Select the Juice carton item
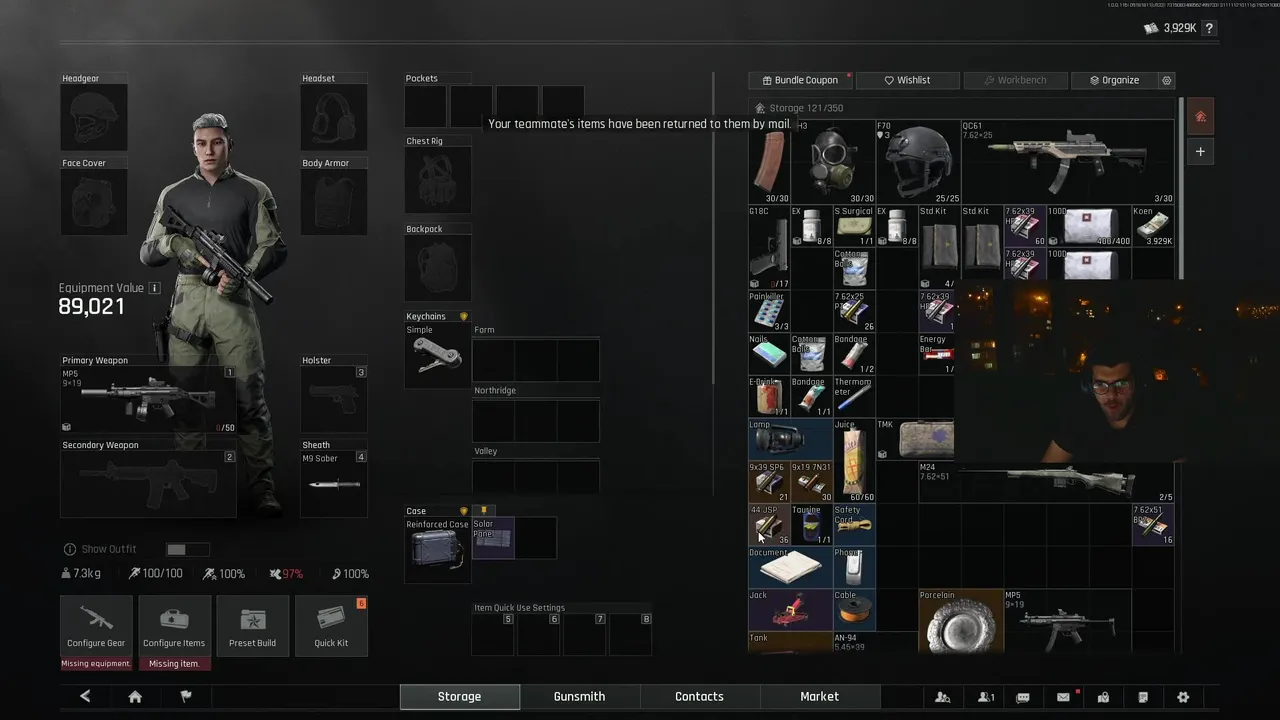Image resolution: width=1280 pixels, height=720 pixels. click(854, 460)
